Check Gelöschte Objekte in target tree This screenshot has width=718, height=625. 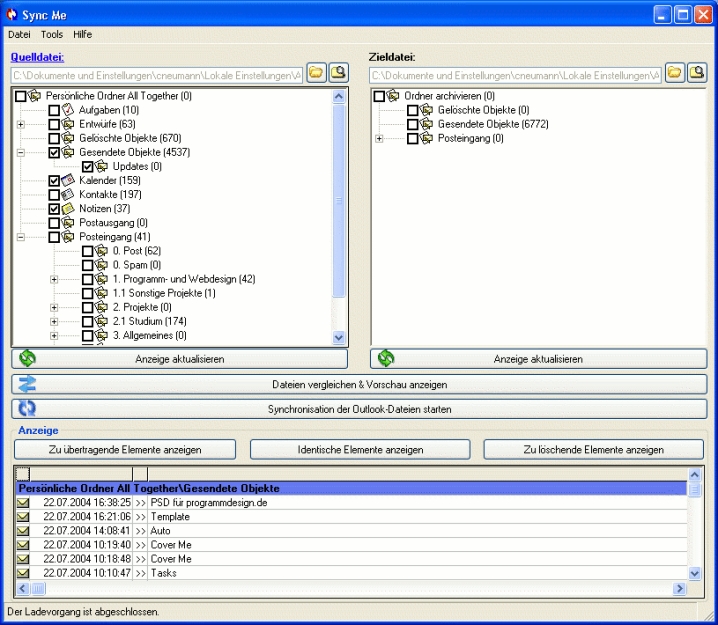(413, 110)
